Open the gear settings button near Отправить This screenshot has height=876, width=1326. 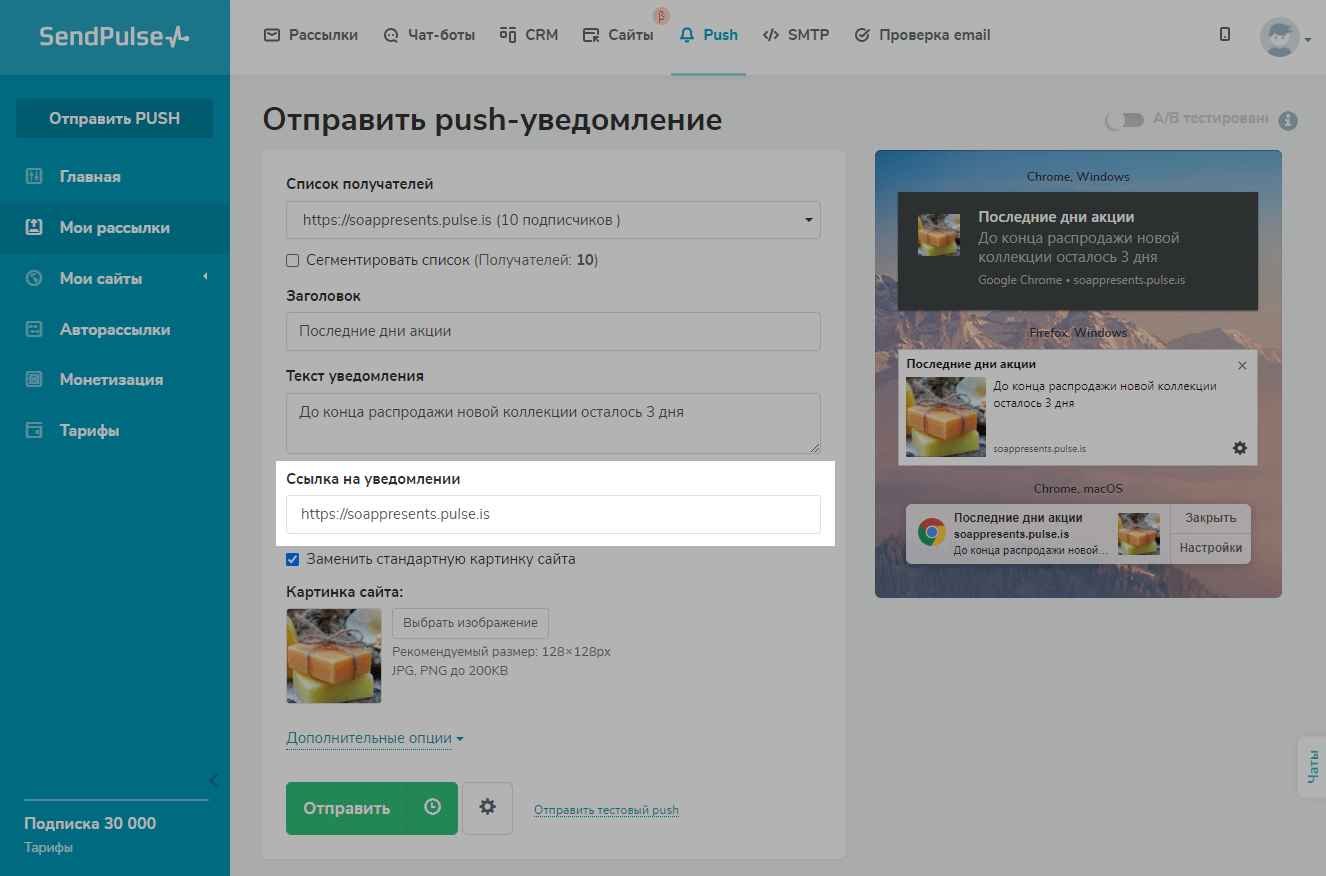coord(487,808)
